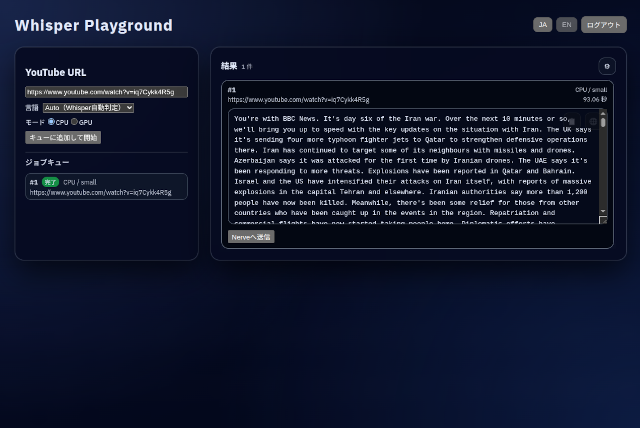Open job #1 in the job queue
The image size is (640, 428).
[x=106, y=187]
